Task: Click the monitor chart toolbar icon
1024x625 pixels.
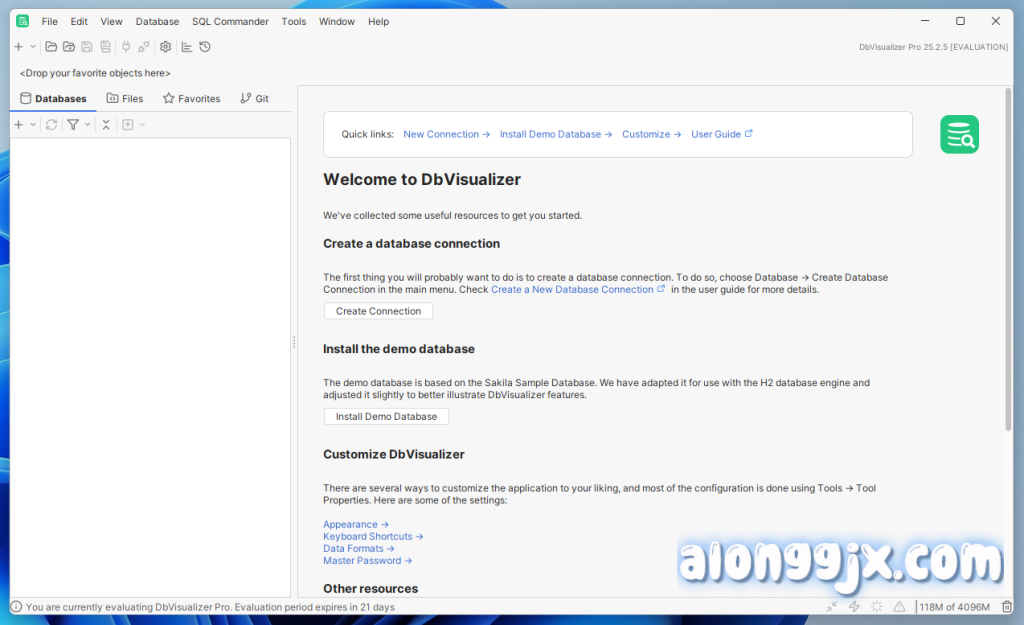Action: click(x=187, y=47)
